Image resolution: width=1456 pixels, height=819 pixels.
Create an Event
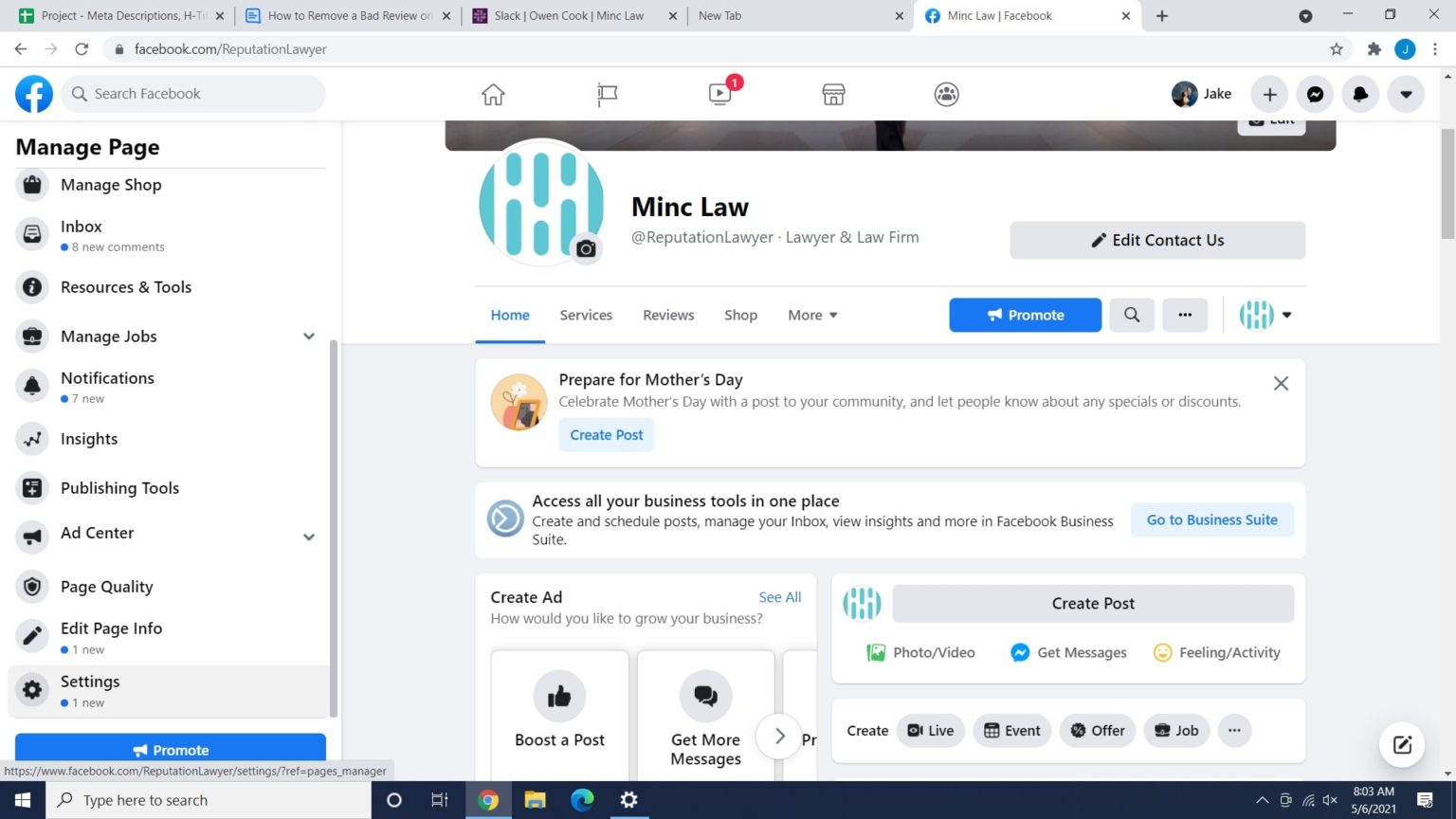pos(1011,730)
